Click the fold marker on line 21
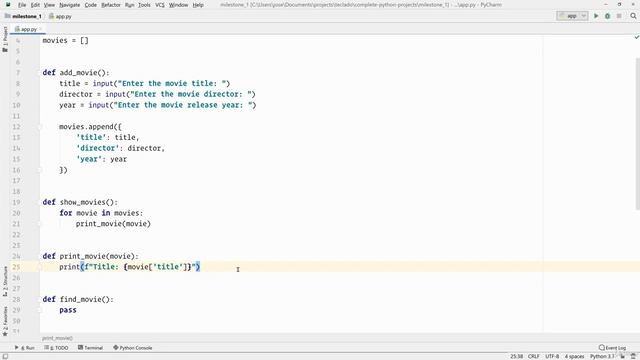 point(40,224)
